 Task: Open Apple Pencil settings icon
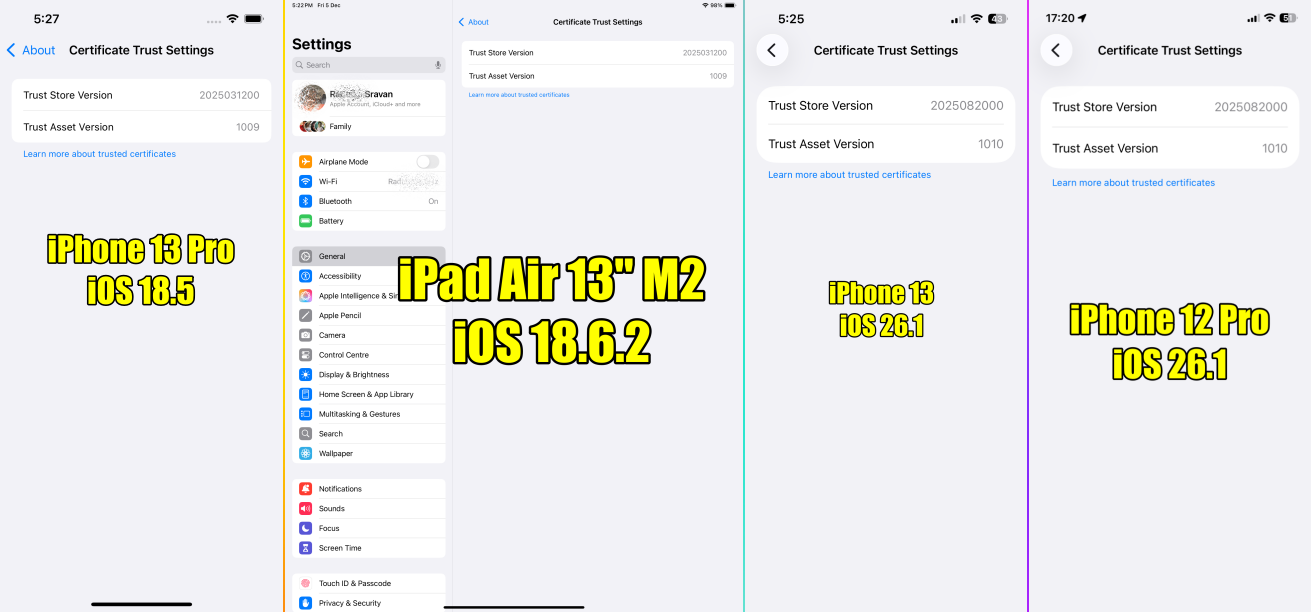point(305,315)
